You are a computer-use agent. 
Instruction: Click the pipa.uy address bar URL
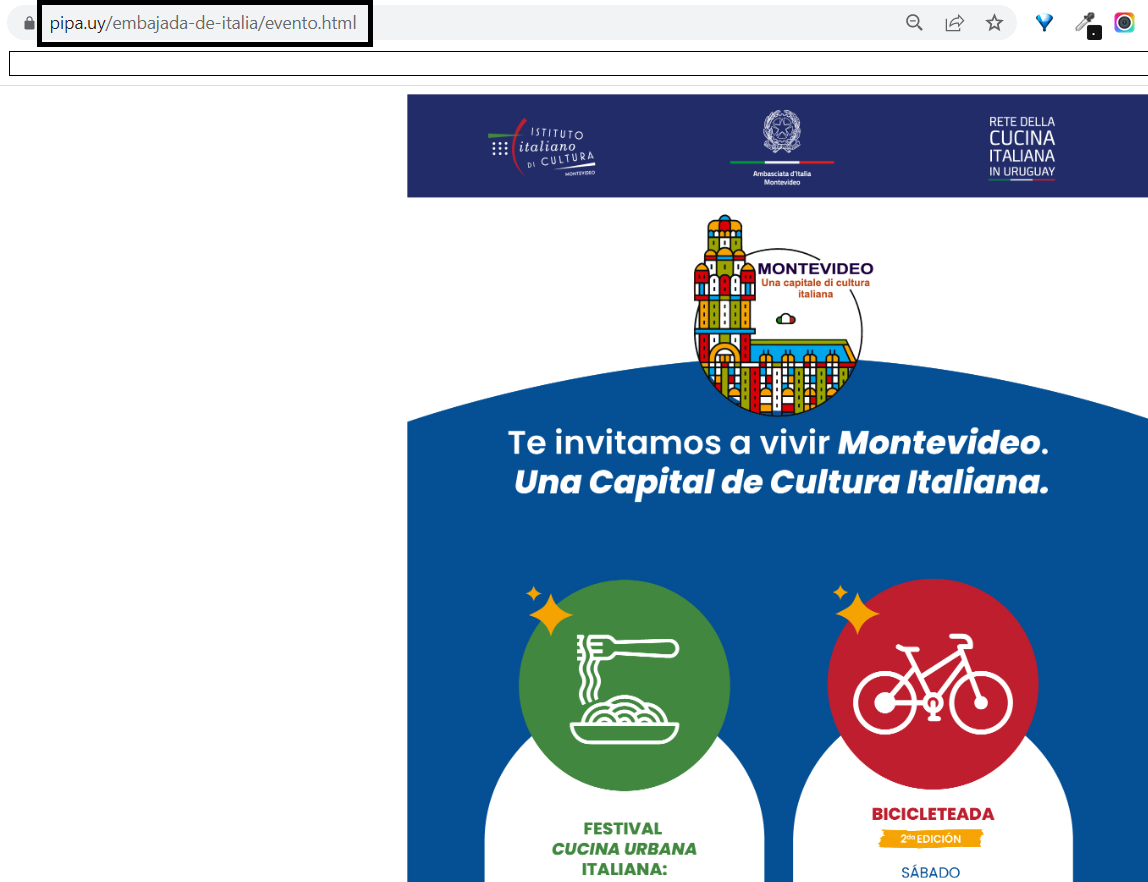203,23
